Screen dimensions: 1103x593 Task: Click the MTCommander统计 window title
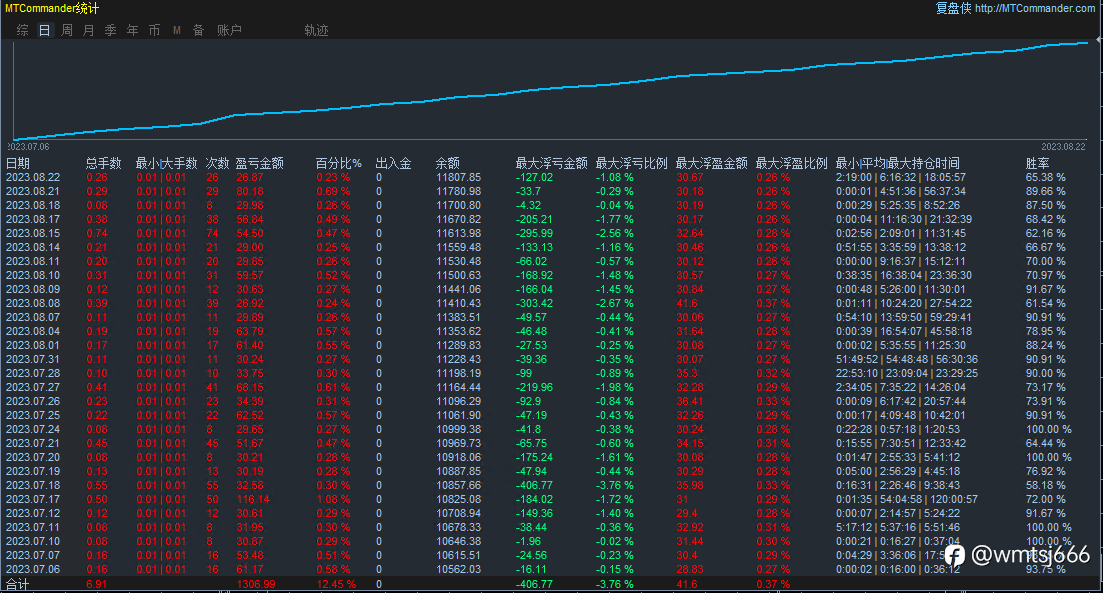click(x=52, y=8)
